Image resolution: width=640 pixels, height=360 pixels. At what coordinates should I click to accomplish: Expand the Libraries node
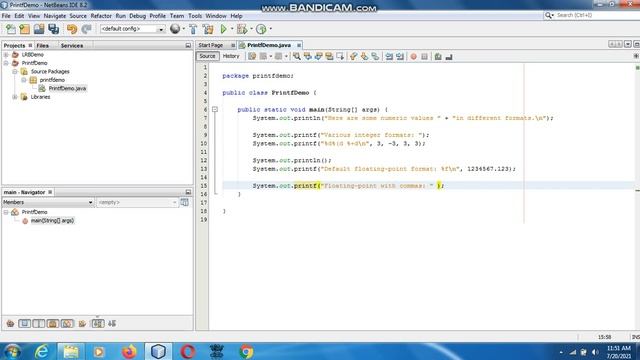[15, 97]
